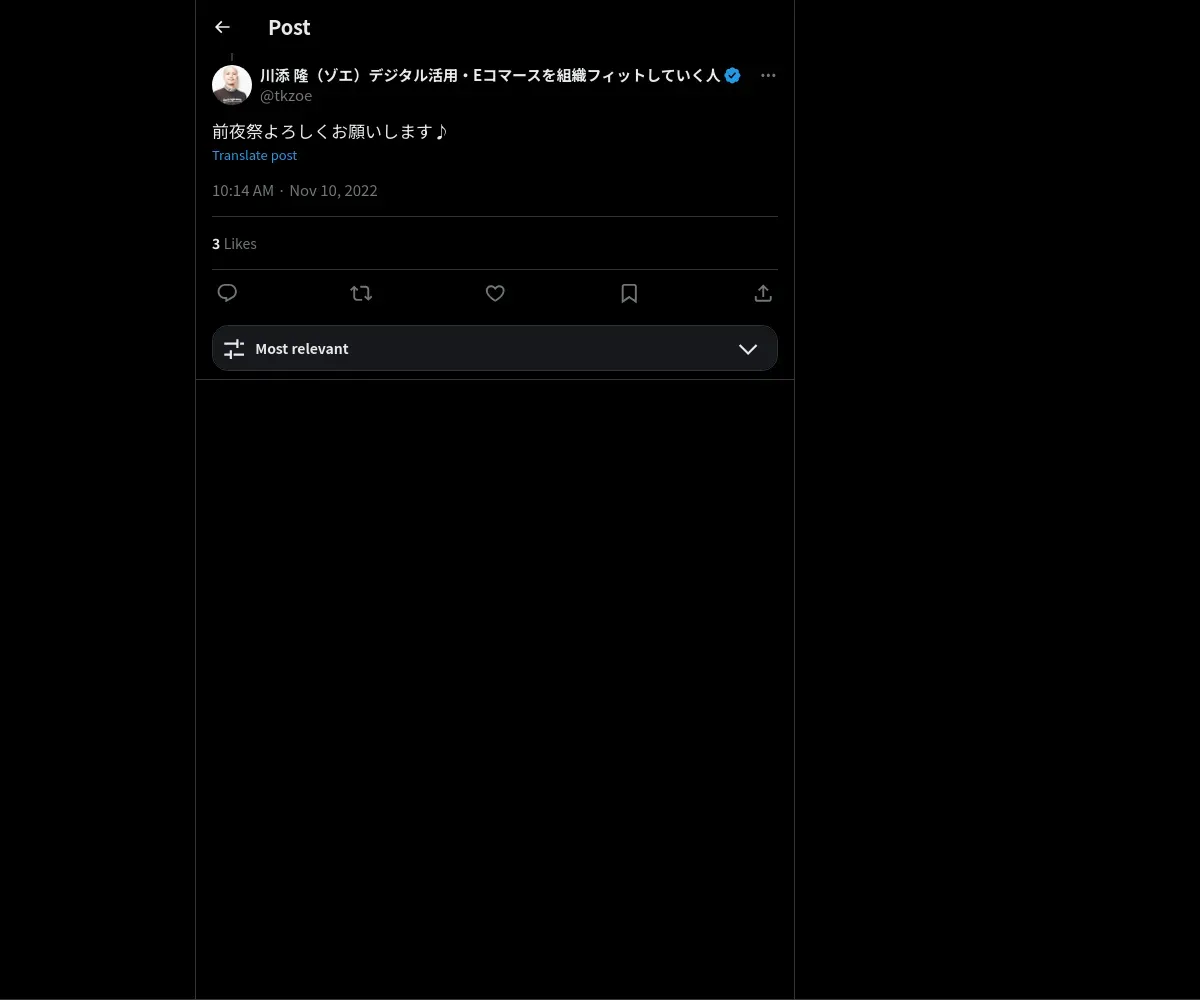Open the @tkzoe handle link

[286, 95]
